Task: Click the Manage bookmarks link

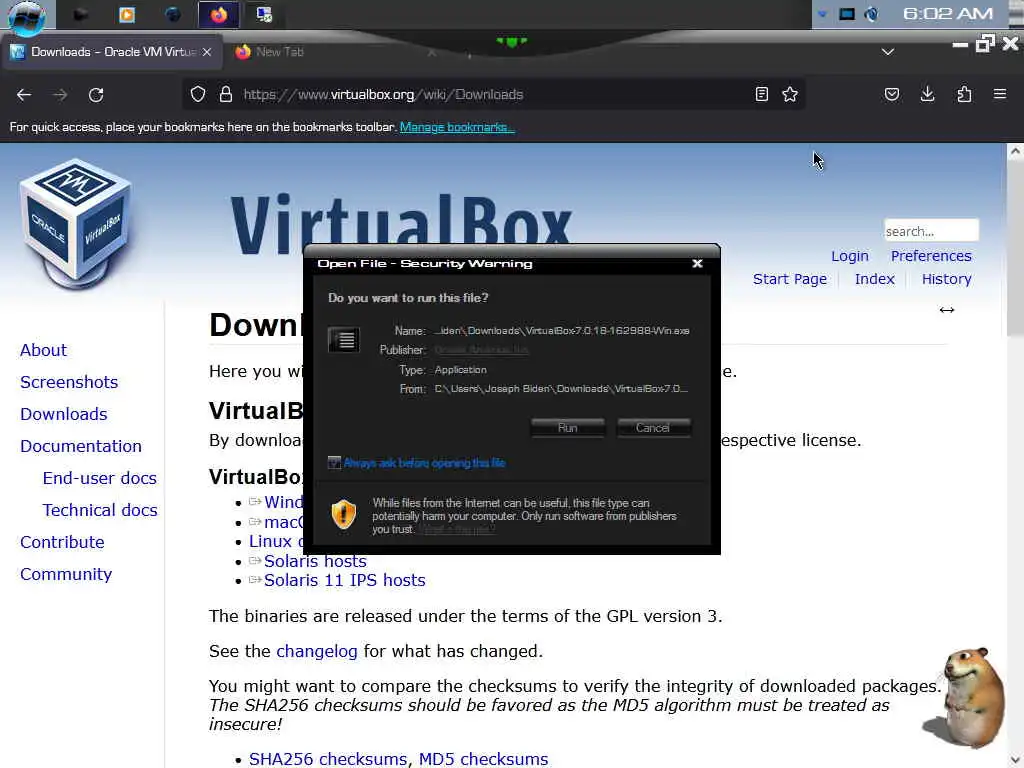Action: 457,127
